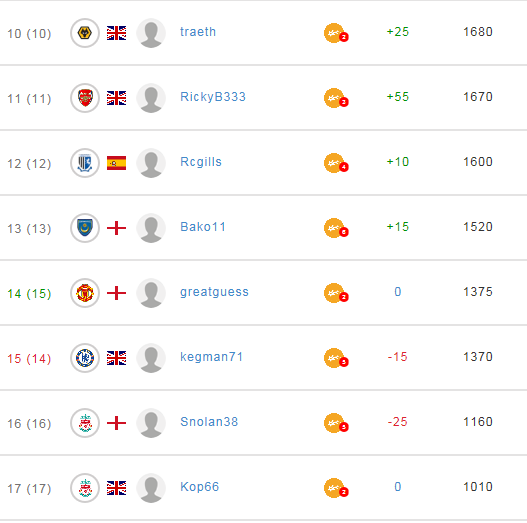Click the England flag in Bako11 row
Image resolution: width=527 pixels, height=523 pixels.
[x=116, y=228]
